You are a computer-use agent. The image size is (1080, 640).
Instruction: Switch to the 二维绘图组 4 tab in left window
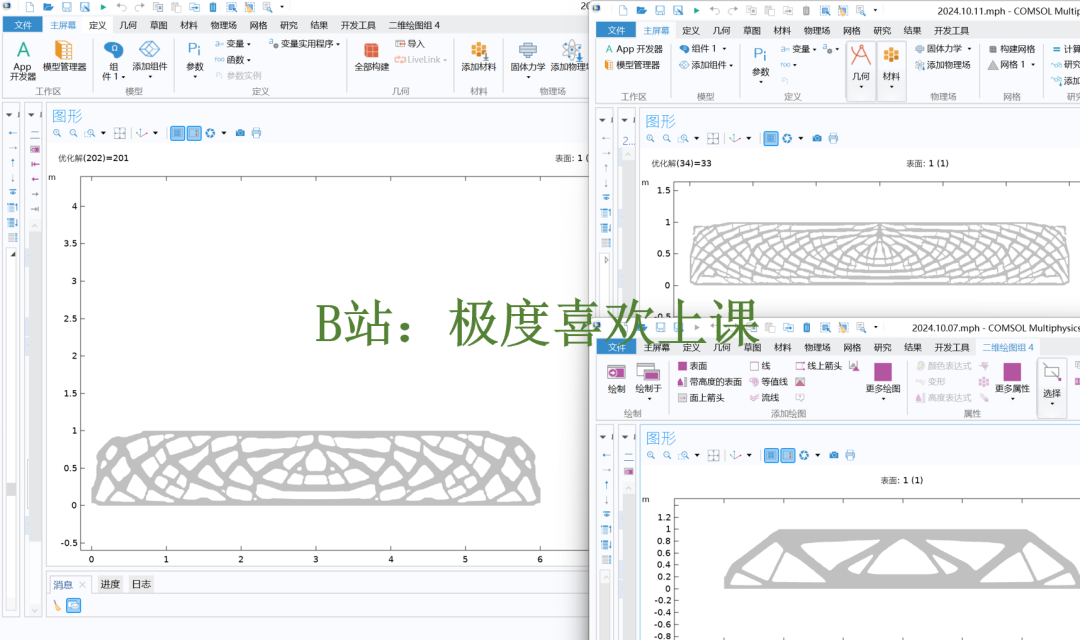(x=414, y=25)
